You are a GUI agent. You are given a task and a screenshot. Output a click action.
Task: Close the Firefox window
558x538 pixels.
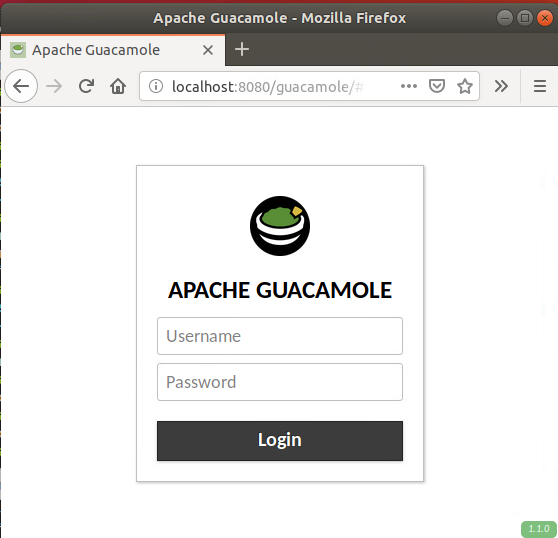tap(544, 18)
